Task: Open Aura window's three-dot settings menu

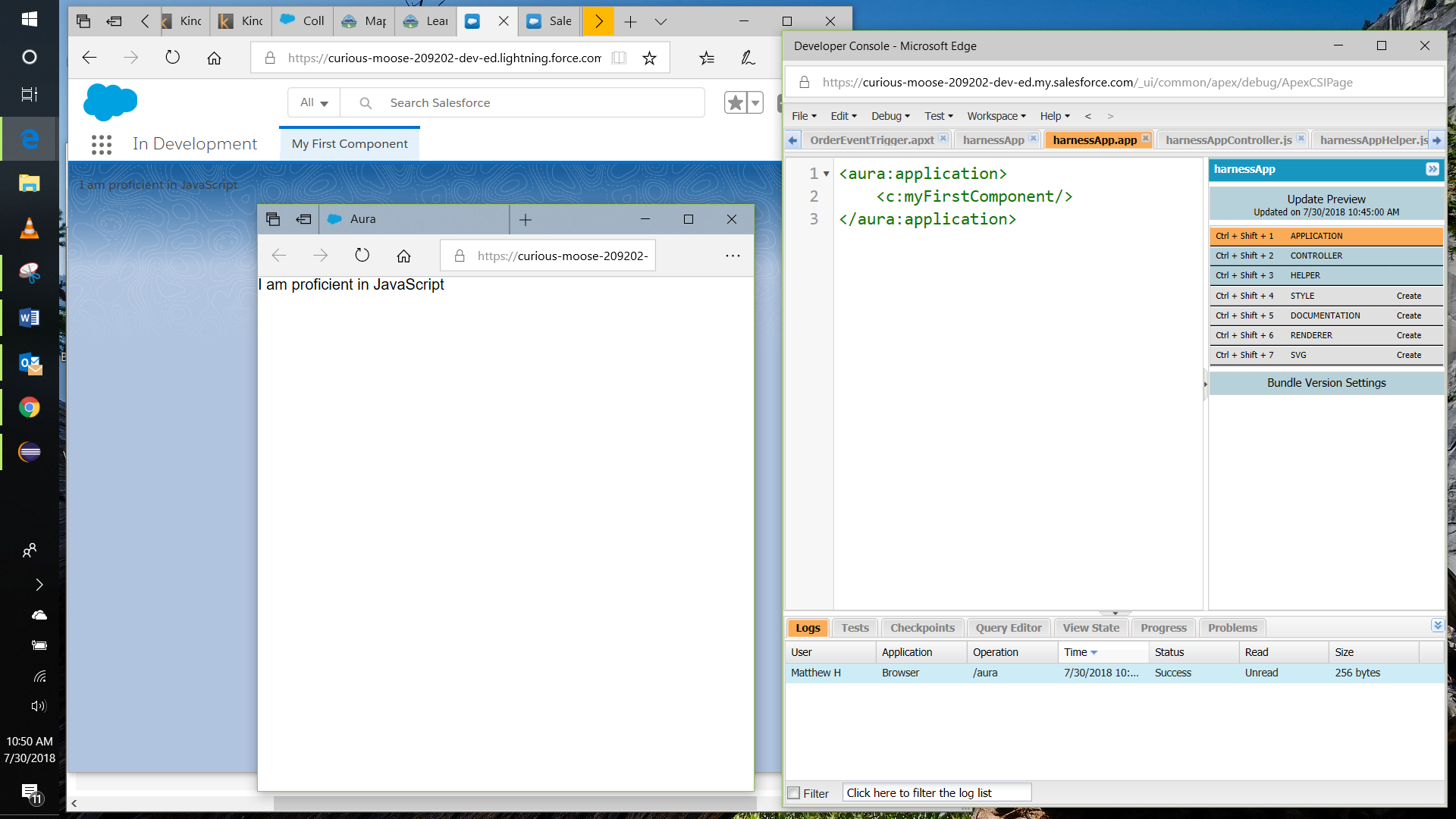Action: [x=732, y=256]
